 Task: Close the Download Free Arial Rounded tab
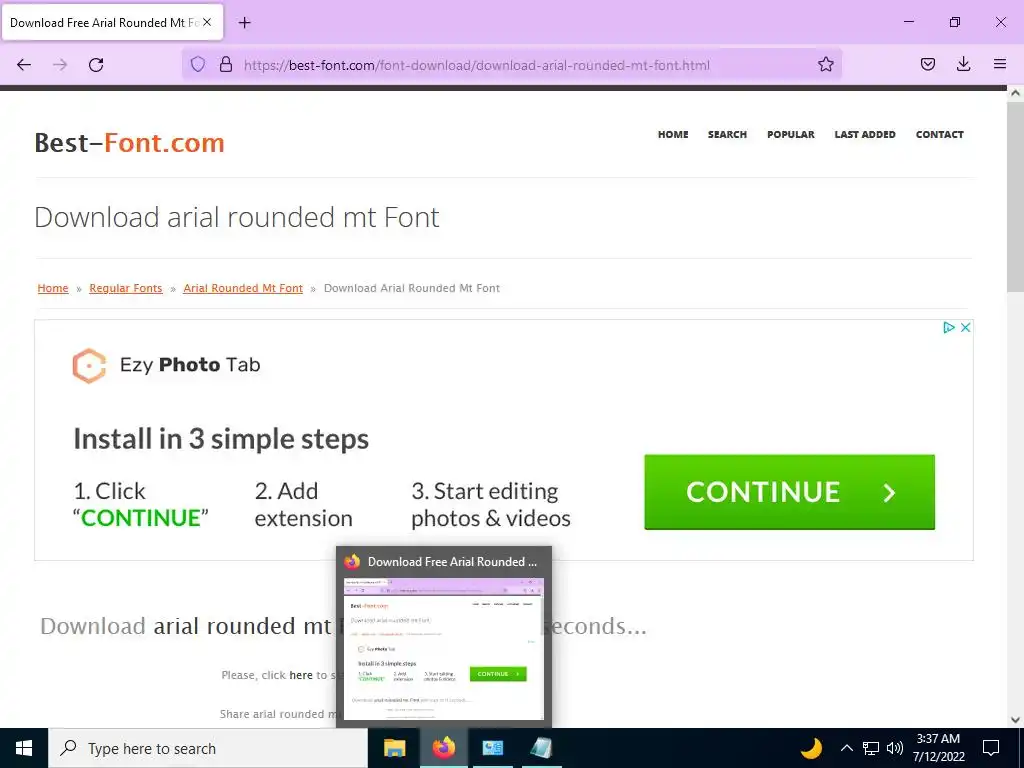point(207,22)
